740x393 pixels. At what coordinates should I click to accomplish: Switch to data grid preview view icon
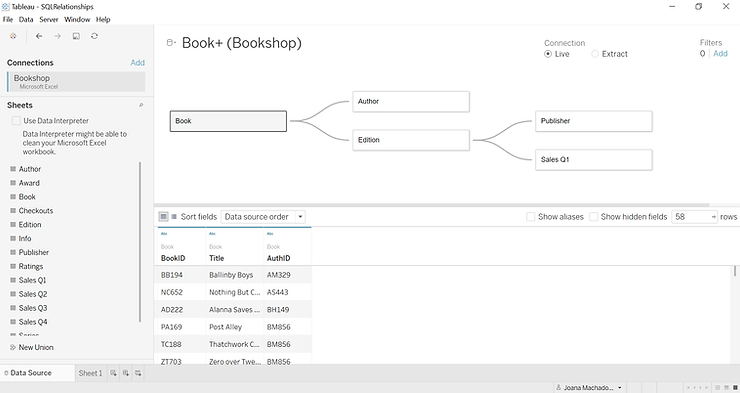163,217
